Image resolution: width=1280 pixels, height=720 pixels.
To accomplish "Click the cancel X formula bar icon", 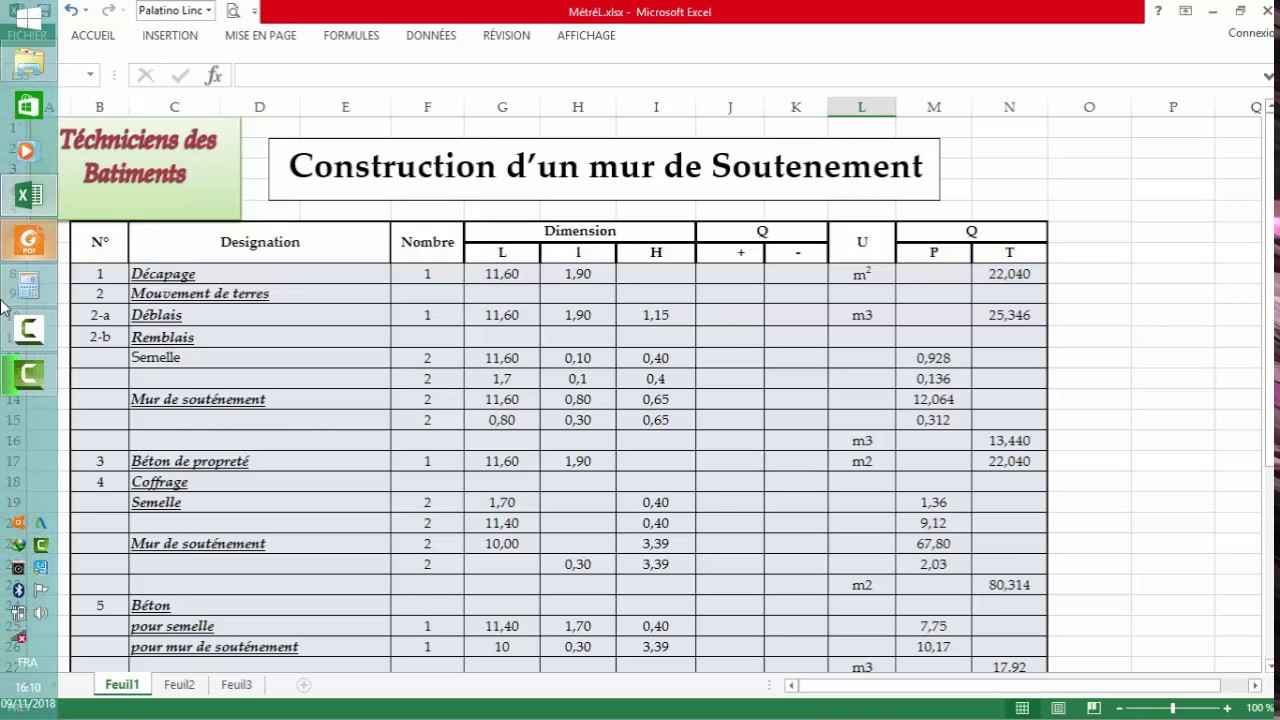I will click(x=145, y=75).
